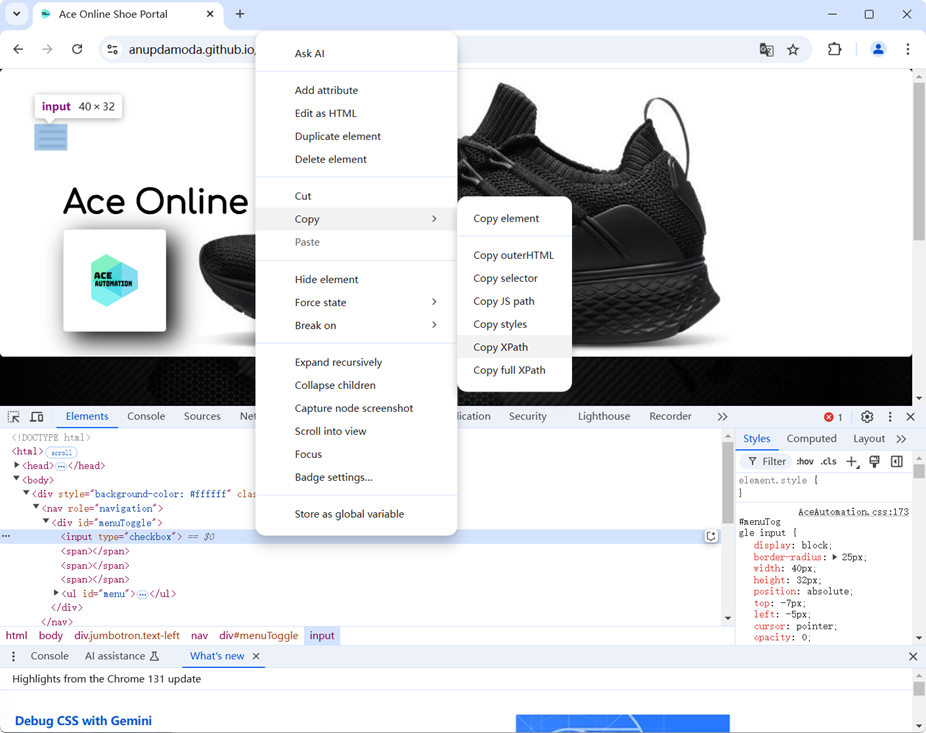This screenshot has height=733, width=926.
Task: Select Hide element option
Action: tap(356, 279)
